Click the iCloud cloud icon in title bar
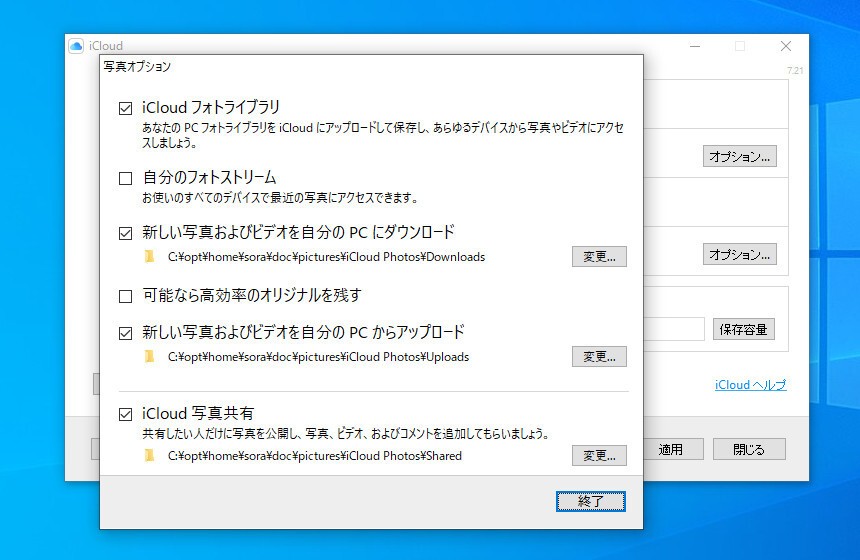 point(76,46)
